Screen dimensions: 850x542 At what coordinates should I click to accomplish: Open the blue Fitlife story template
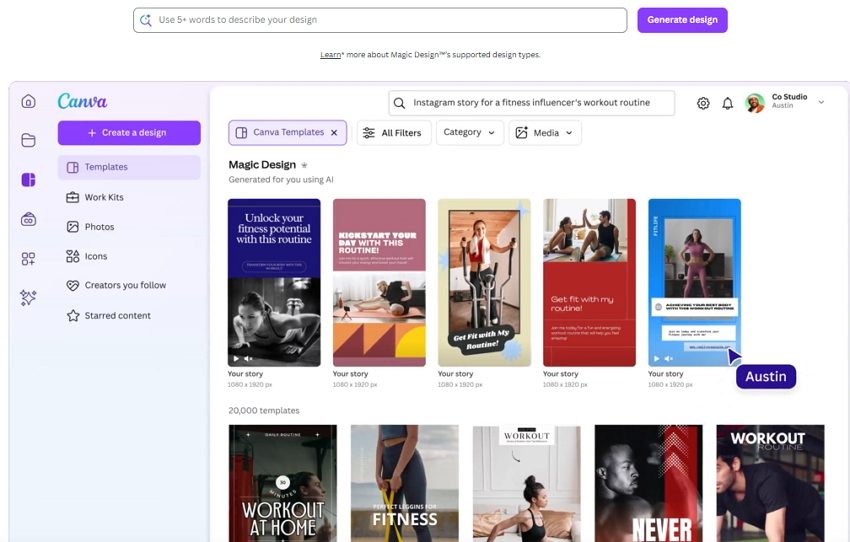[x=694, y=282]
